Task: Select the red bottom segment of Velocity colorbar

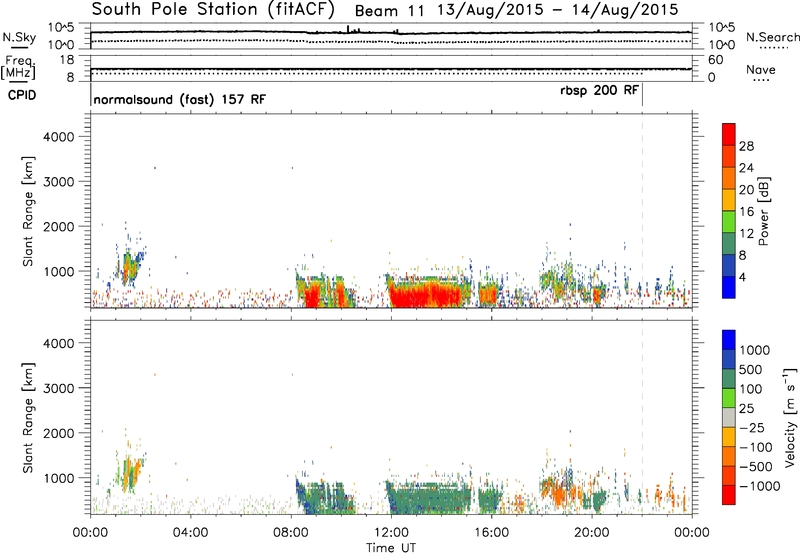Action: (x=729, y=495)
